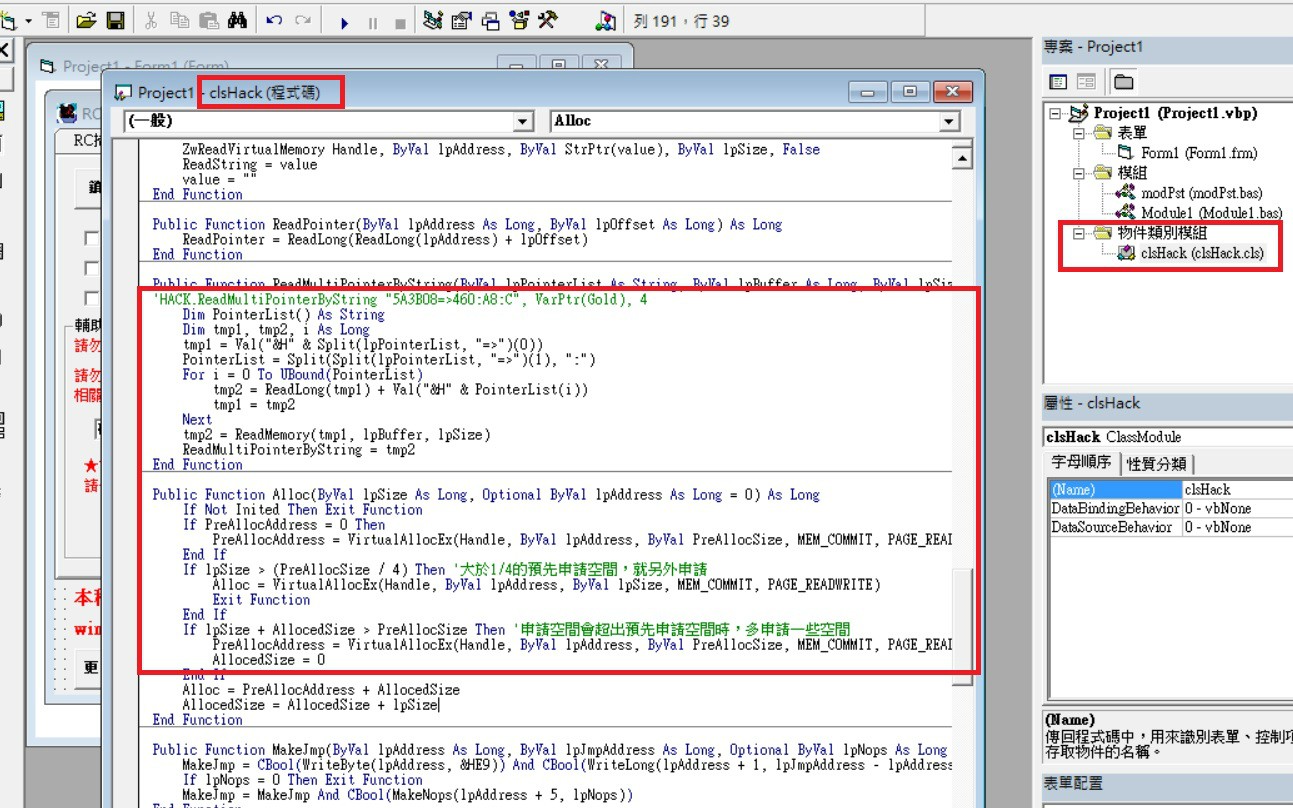Tick the third checkbox on the Form1 window

click(91, 298)
